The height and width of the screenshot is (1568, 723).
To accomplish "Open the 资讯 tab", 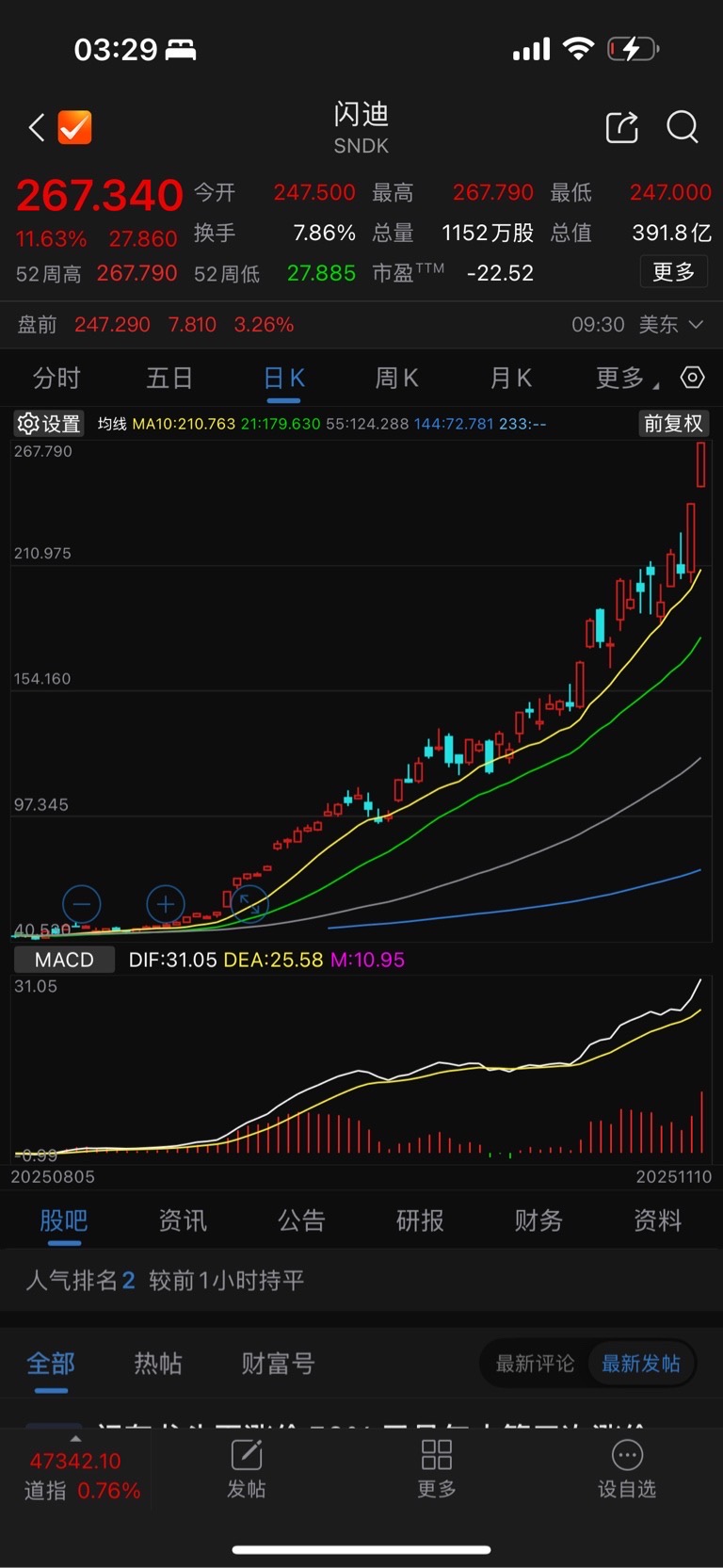I will click(x=183, y=1220).
